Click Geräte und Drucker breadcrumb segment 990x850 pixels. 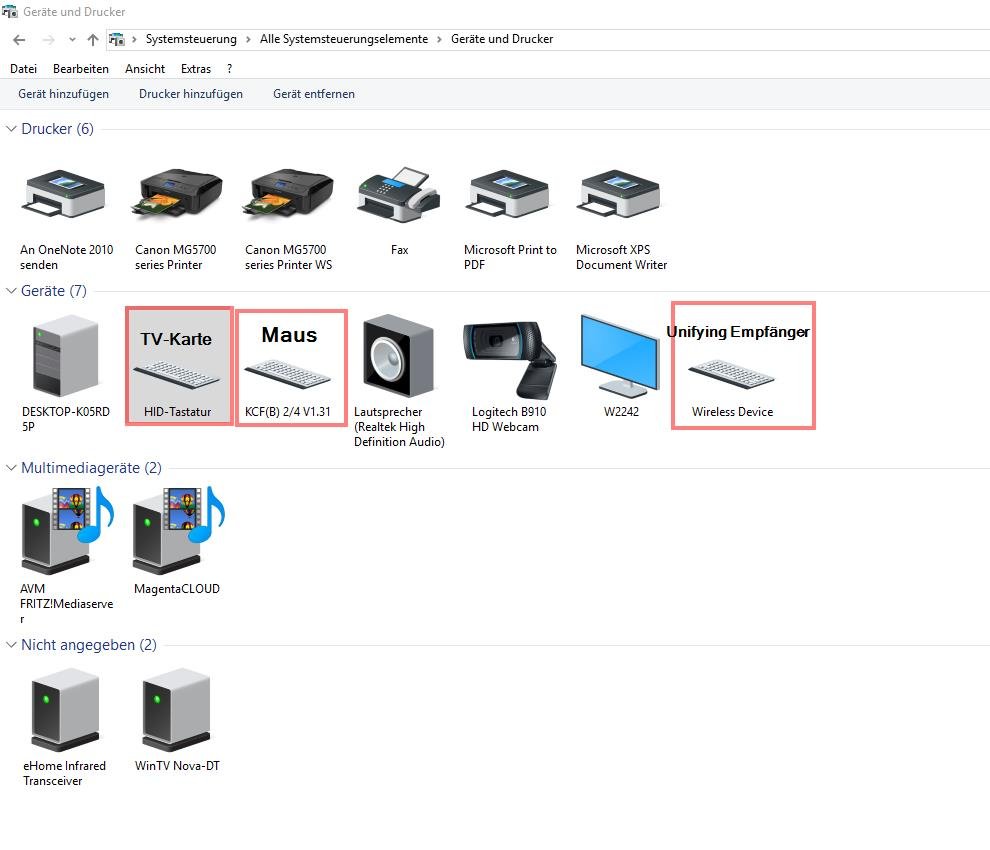click(502, 39)
